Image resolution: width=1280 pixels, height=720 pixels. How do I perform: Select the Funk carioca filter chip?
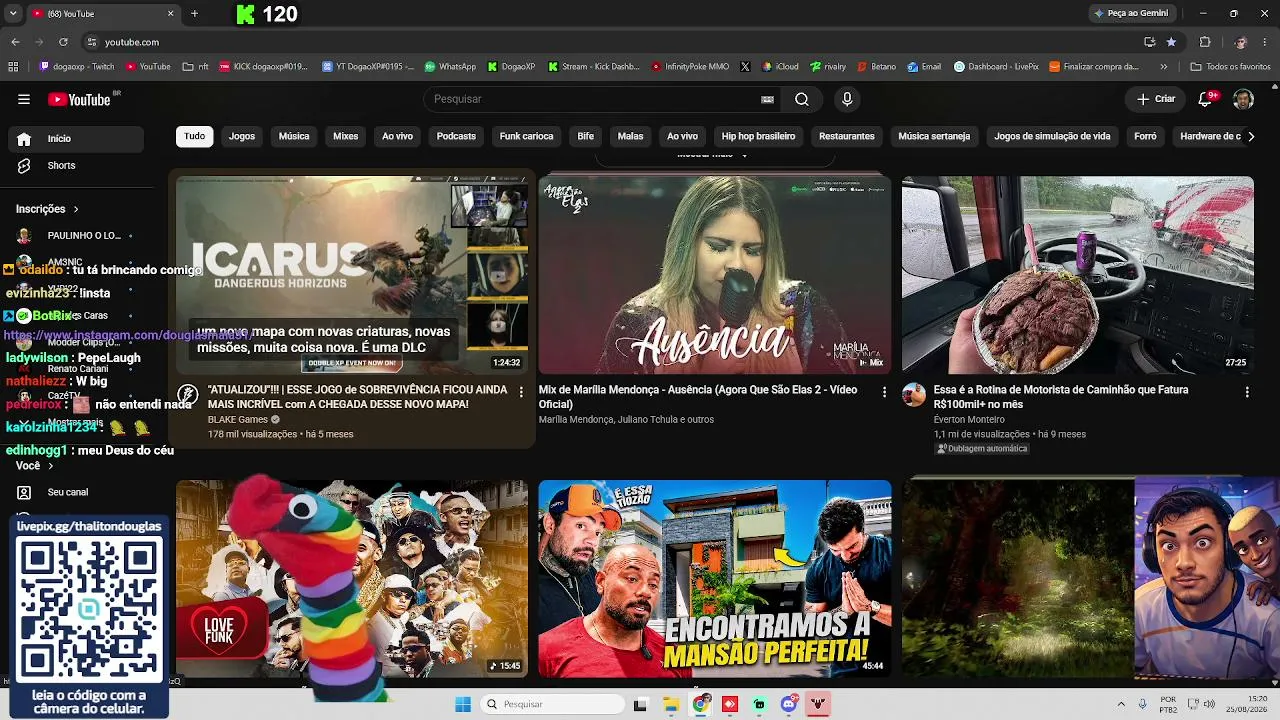click(x=526, y=136)
